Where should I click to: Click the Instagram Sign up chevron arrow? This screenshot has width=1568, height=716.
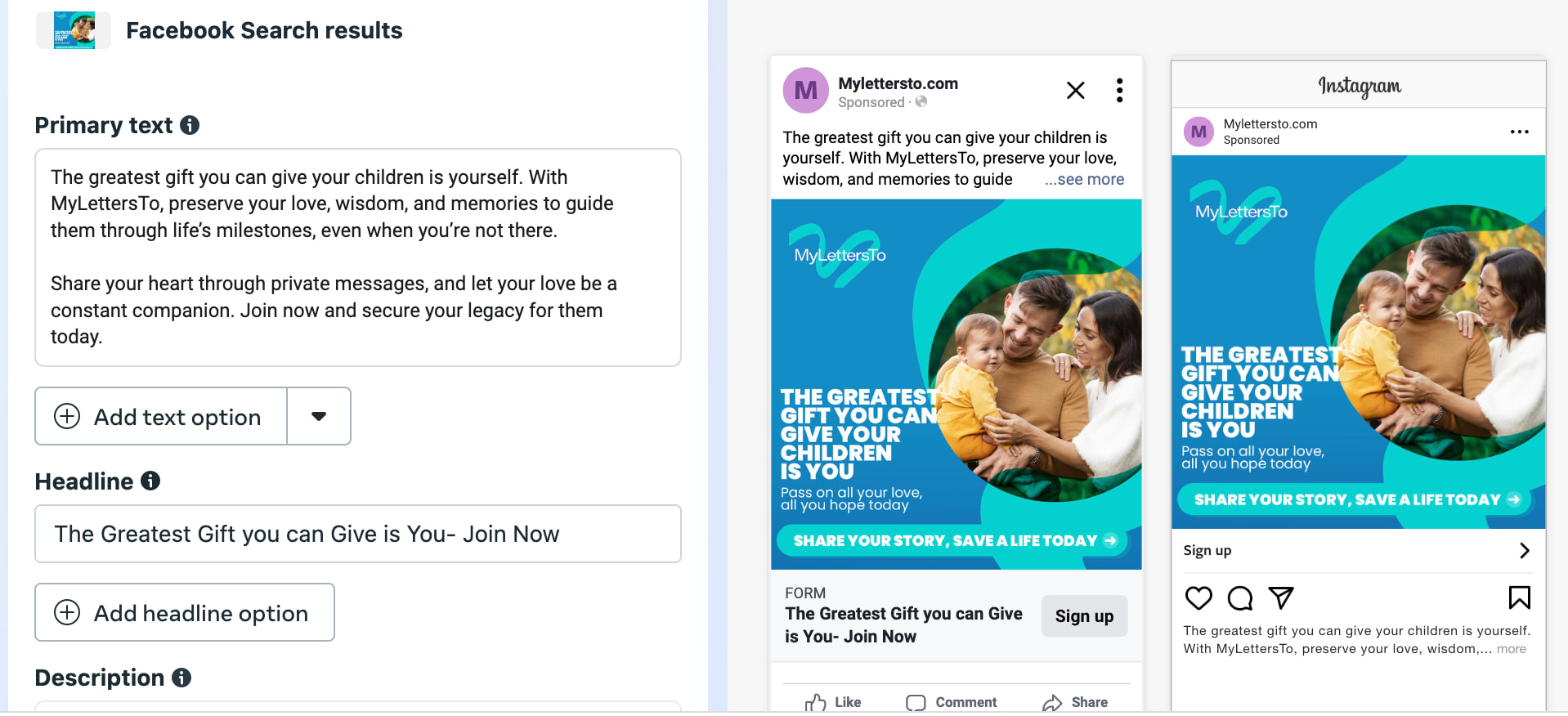[x=1524, y=550]
